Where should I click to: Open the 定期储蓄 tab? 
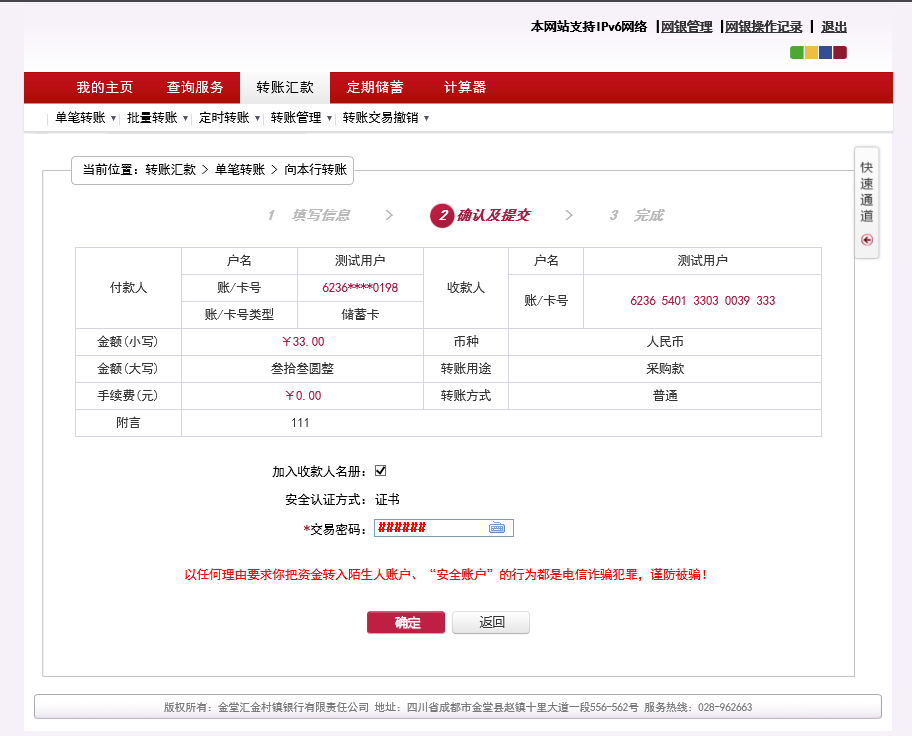(375, 87)
